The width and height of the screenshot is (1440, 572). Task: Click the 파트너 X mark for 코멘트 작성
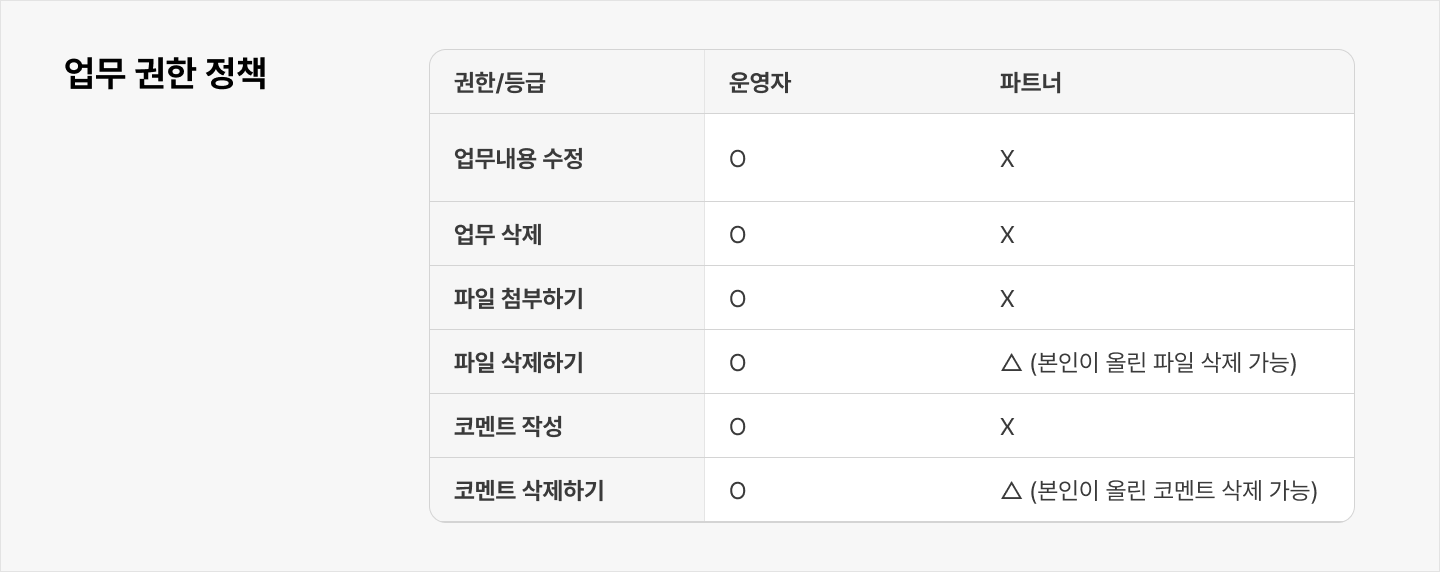pyautogui.click(x=1007, y=427)
